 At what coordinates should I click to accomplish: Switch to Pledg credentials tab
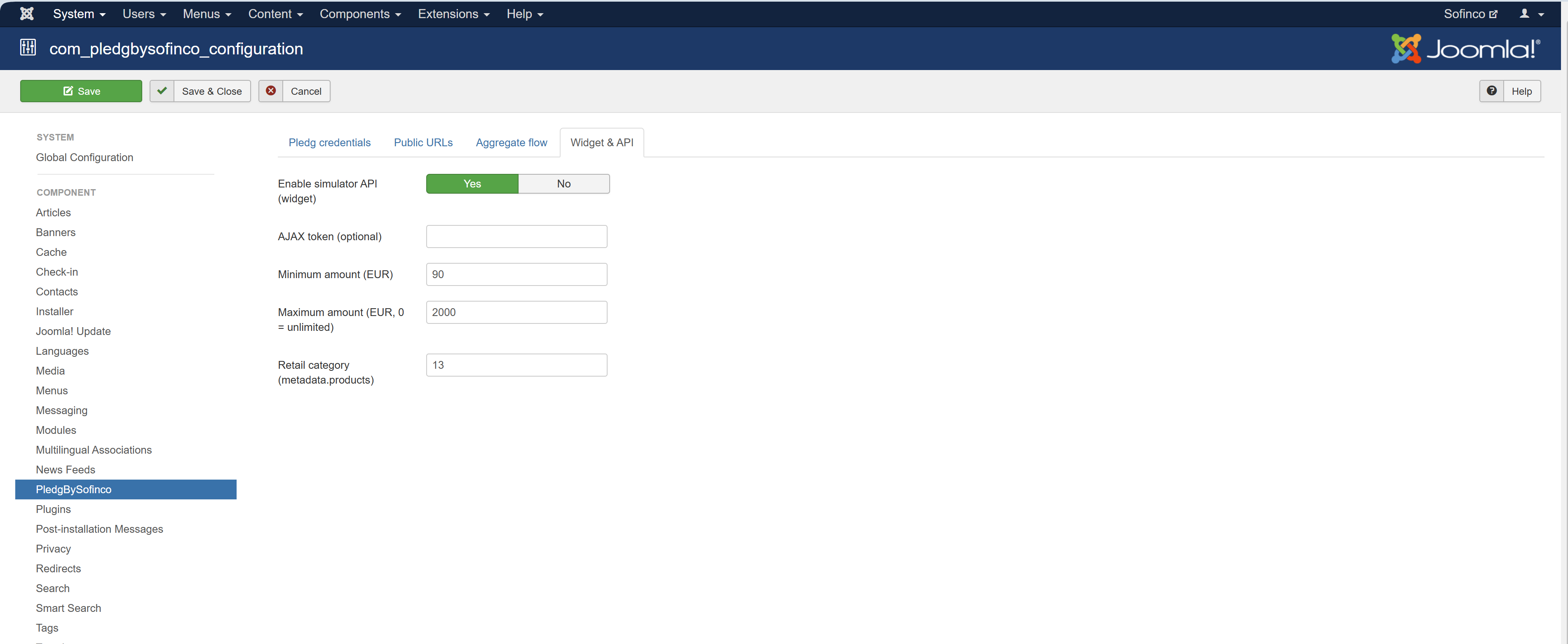(x=329, y=143)
